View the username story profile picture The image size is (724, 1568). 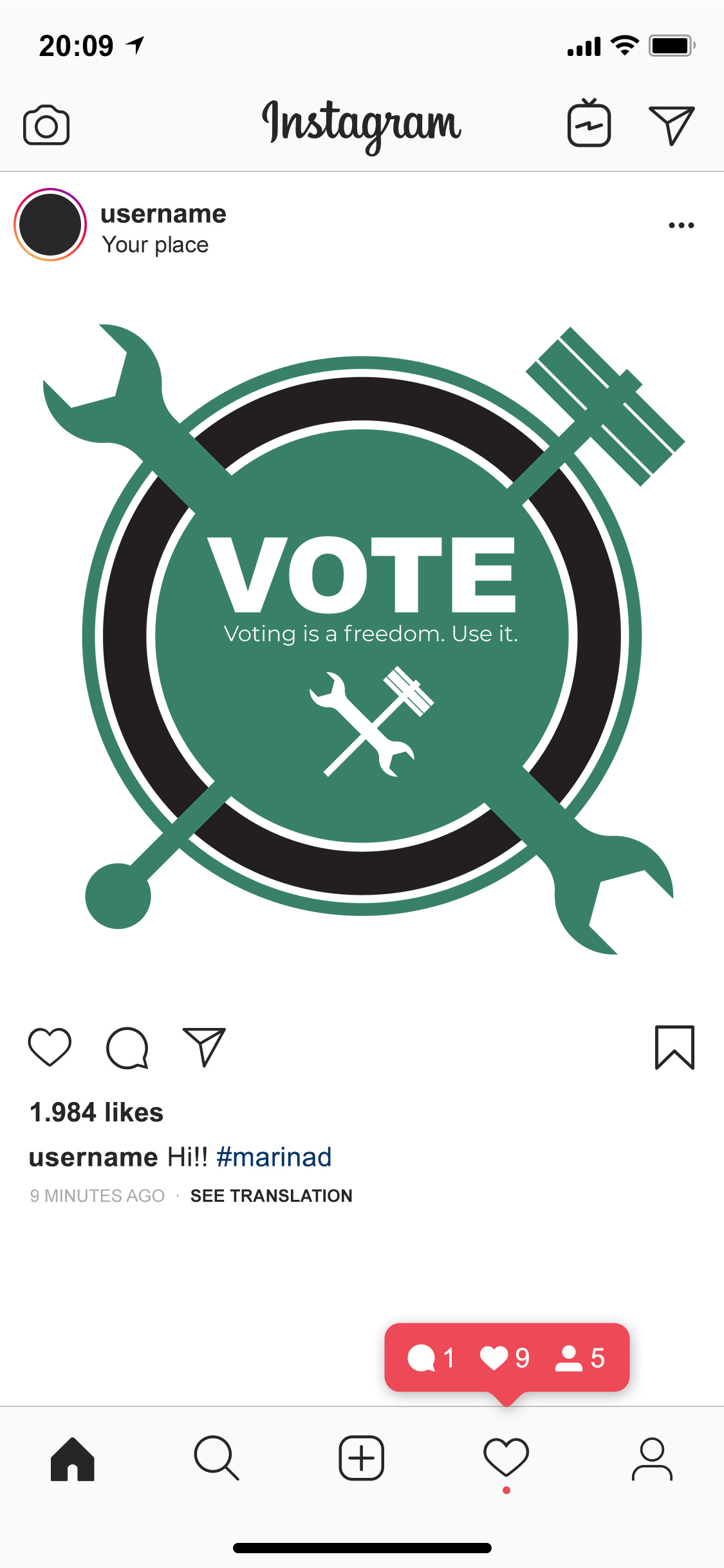tap(50, 225)
